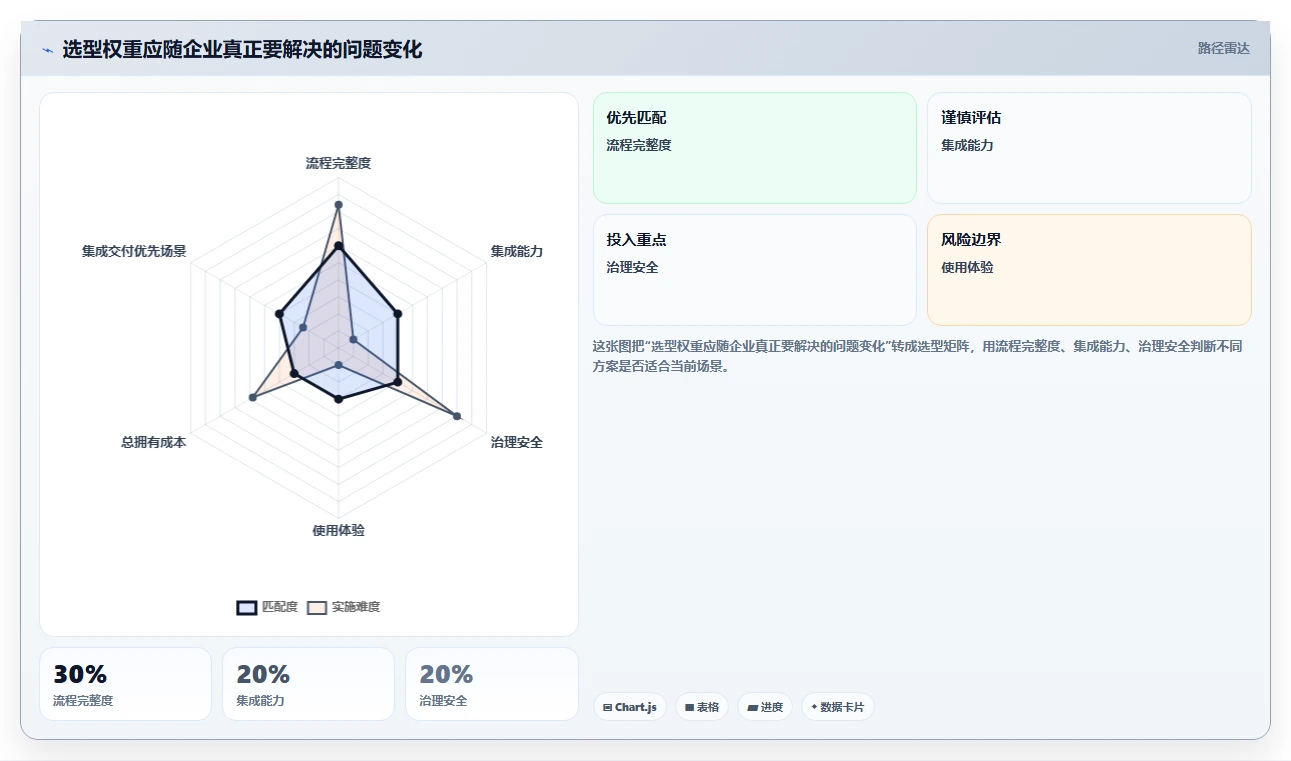Click the 匹配度 point on the 集成能力 axis

click(x=398, y=314)
